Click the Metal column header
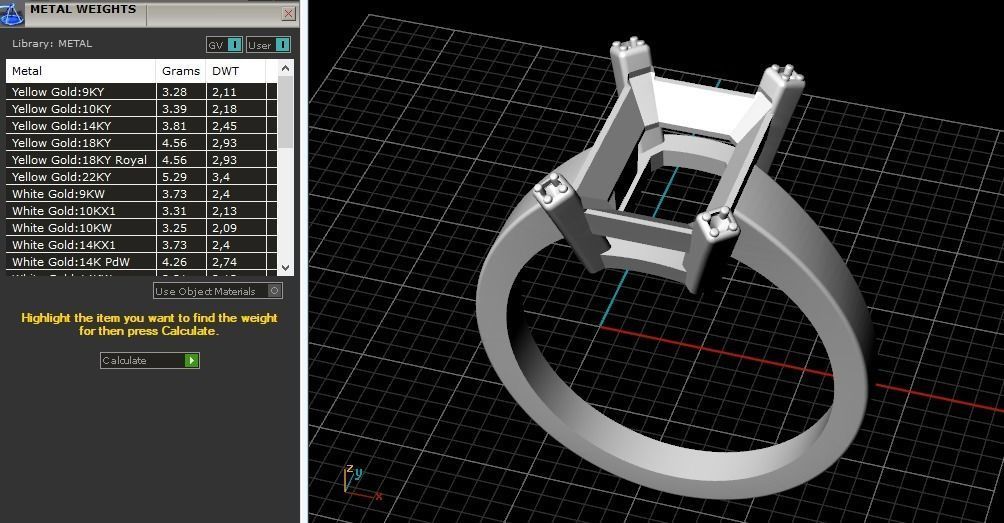This screenshot has width=1004, height=523. pos(81,71)
